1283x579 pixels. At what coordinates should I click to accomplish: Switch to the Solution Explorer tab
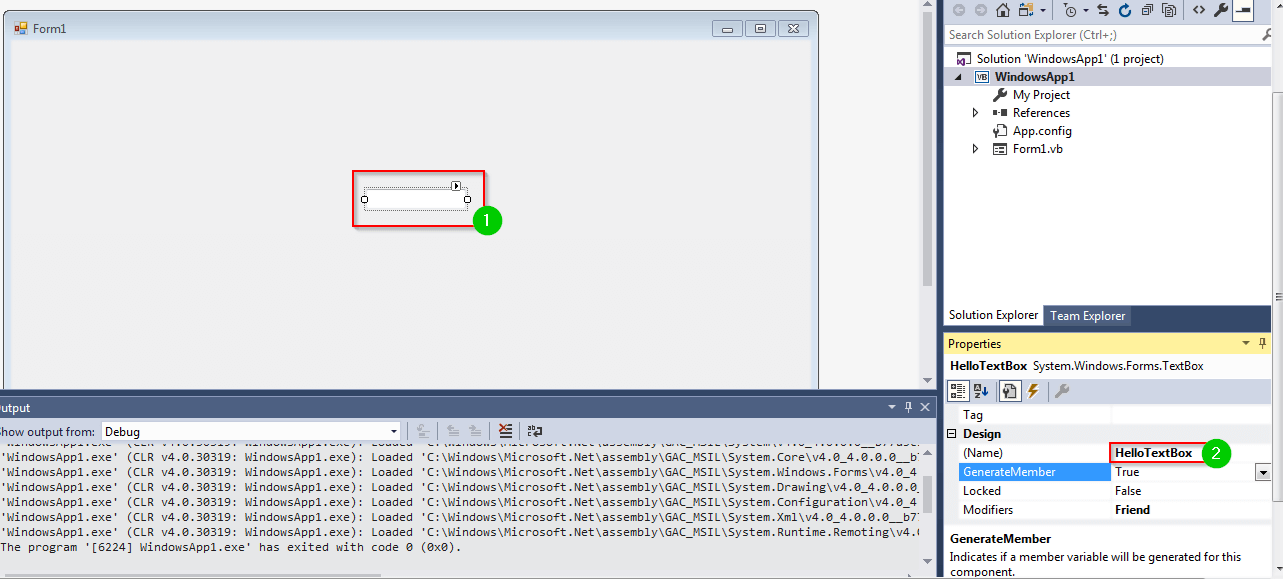(993, 315)
